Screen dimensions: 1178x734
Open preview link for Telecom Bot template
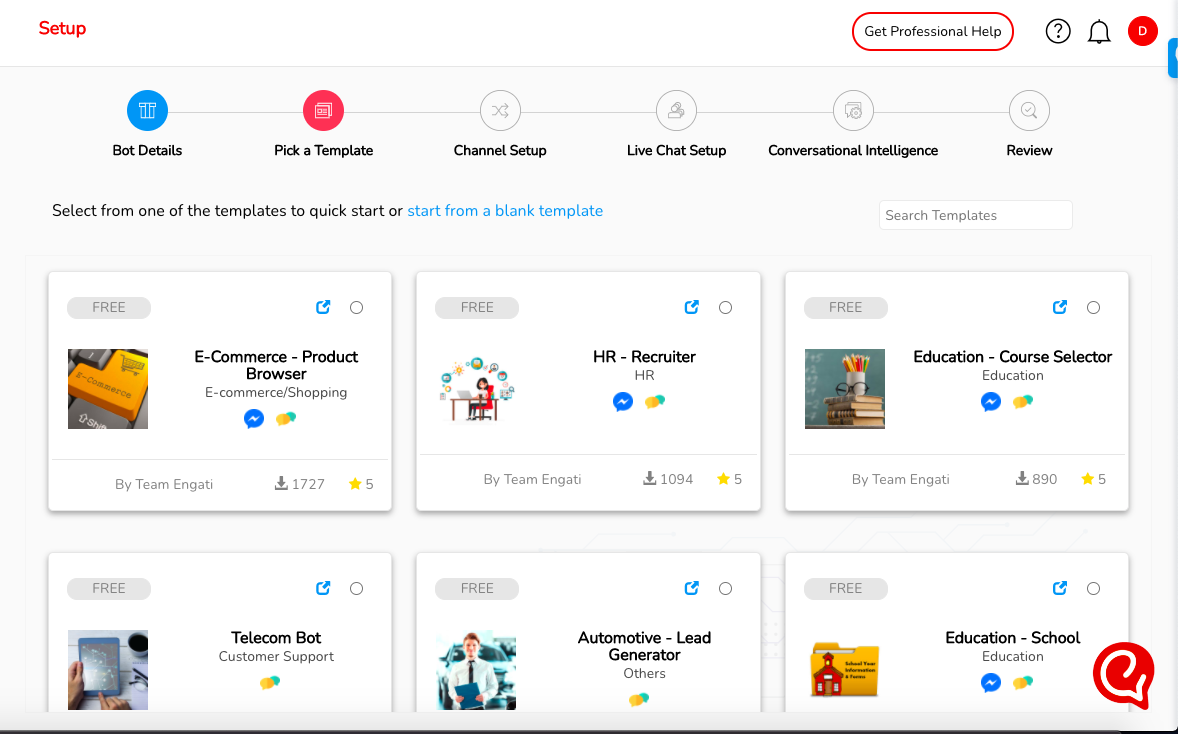coord(323,588)
